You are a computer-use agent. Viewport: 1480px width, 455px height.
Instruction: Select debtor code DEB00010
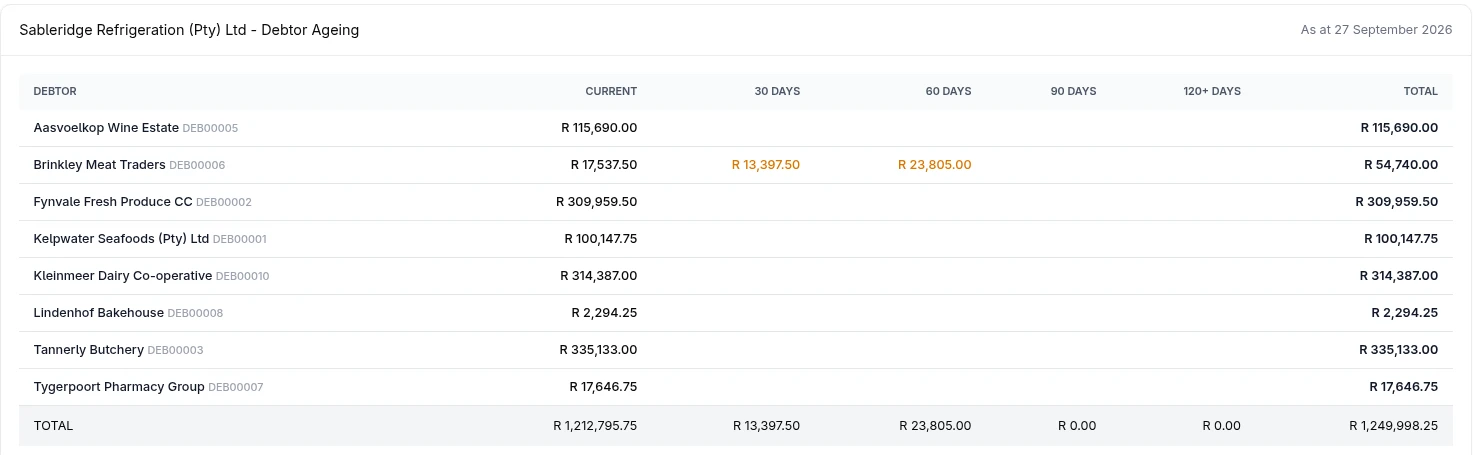tap(243, 277)
